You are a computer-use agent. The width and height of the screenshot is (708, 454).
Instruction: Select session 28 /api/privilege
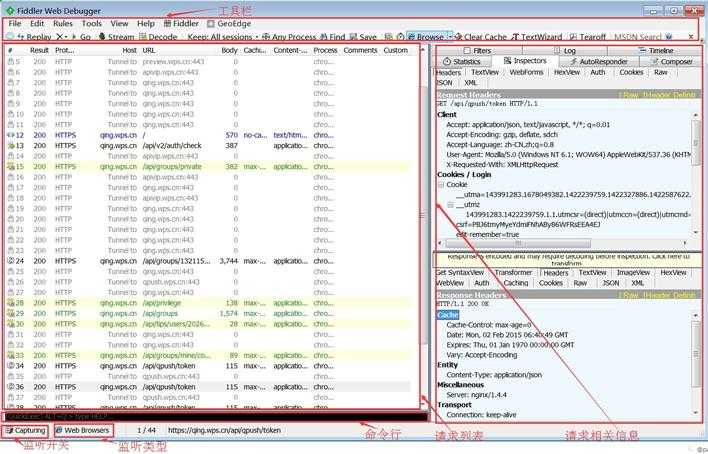pos(208,303)
